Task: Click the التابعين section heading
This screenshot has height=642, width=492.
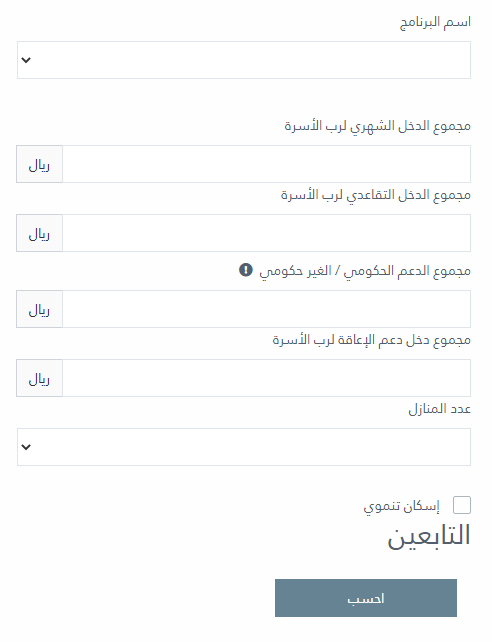Action: pos(429,536)
